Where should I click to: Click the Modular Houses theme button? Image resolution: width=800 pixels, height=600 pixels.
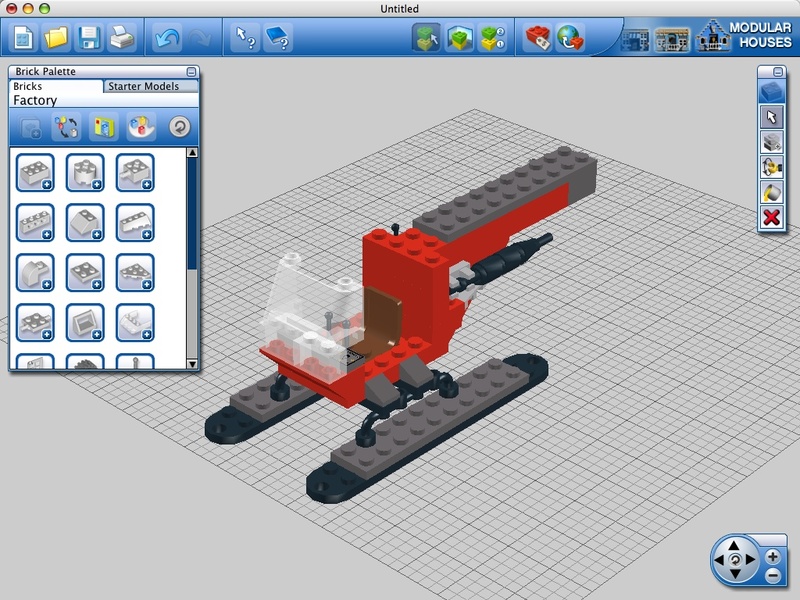744,36
